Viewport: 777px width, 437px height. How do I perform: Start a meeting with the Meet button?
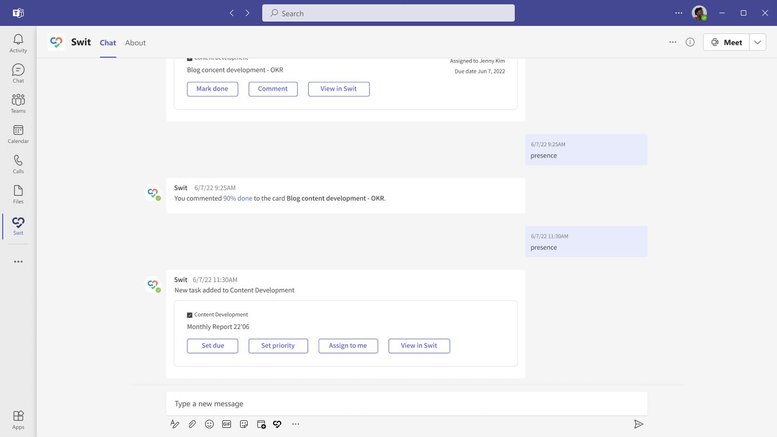726,42
